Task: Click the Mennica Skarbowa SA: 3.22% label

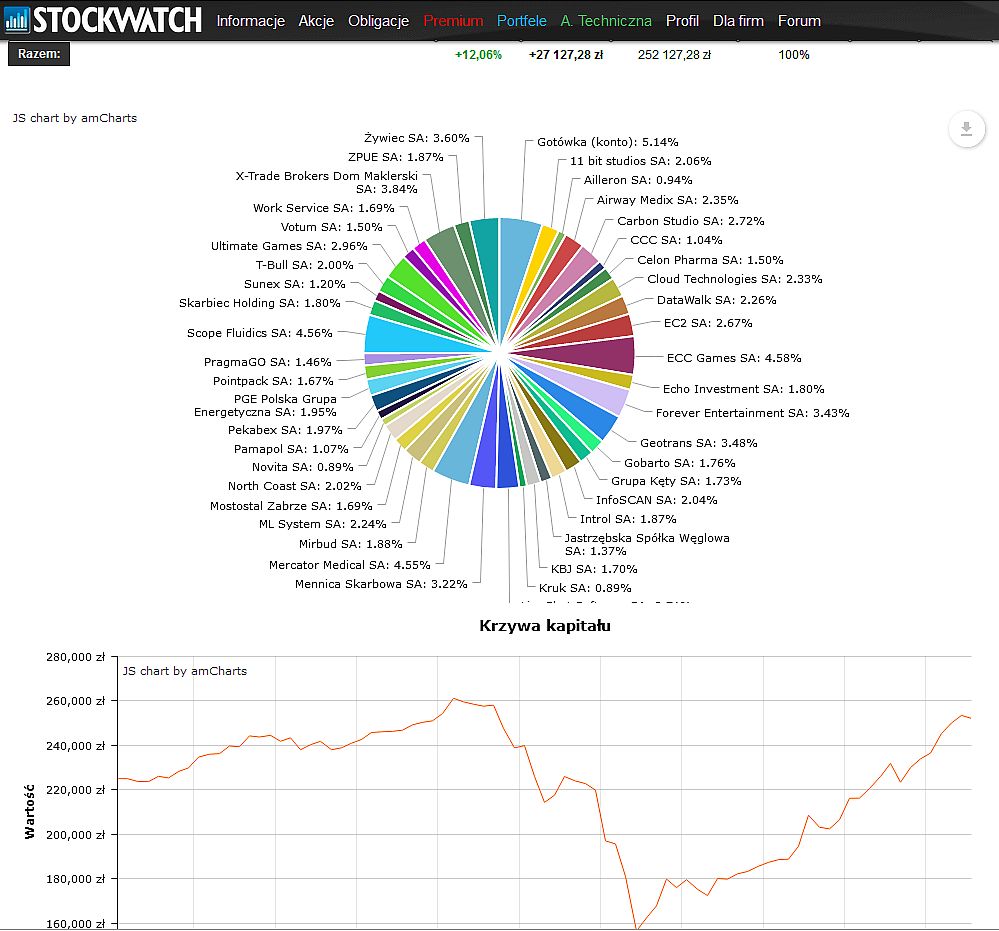Action: tap(381, 584)
